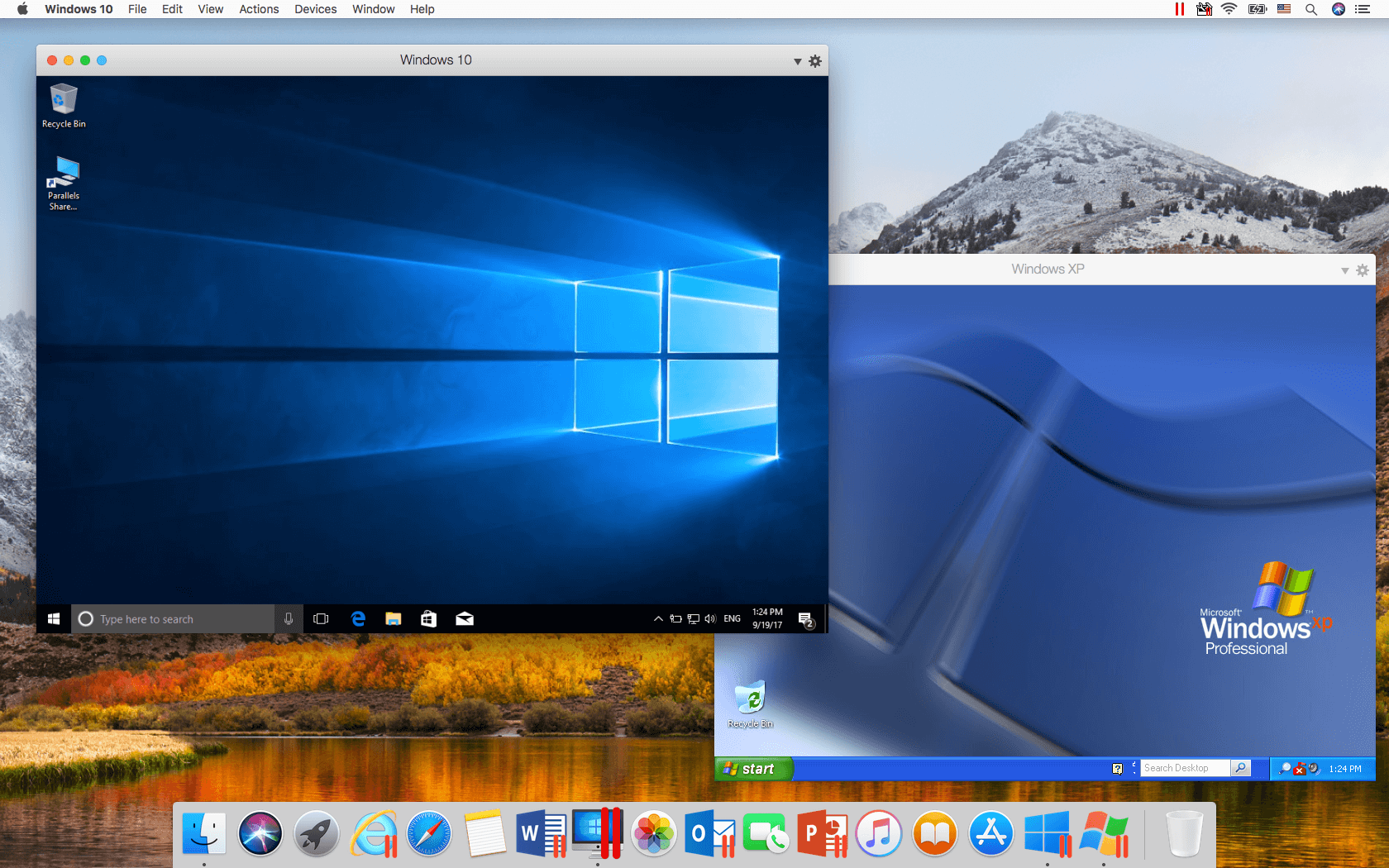The height and width of the screenshot is (868, 1389).
Task: Click XP tray security alert red shield
Action: [1299, 769]
